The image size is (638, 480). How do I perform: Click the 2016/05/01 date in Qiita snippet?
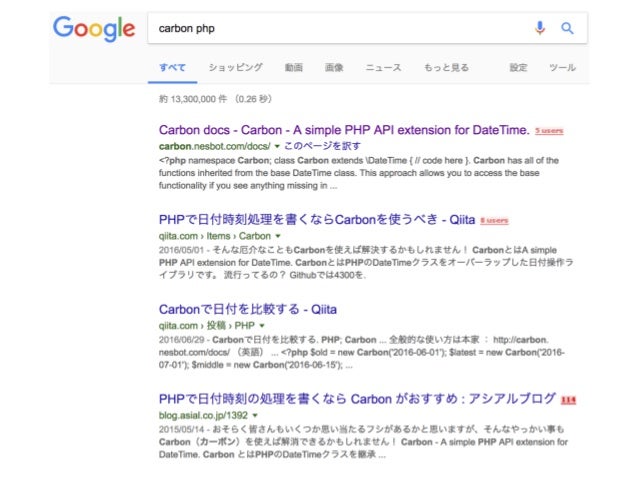(181, 250)
